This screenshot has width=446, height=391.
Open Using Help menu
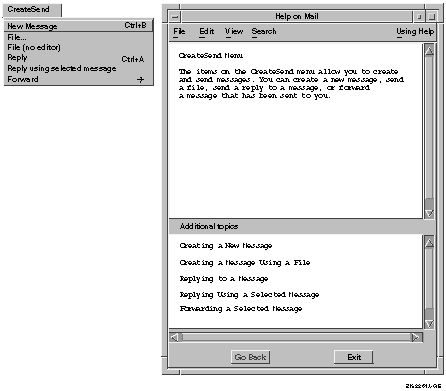pos(415,31)
